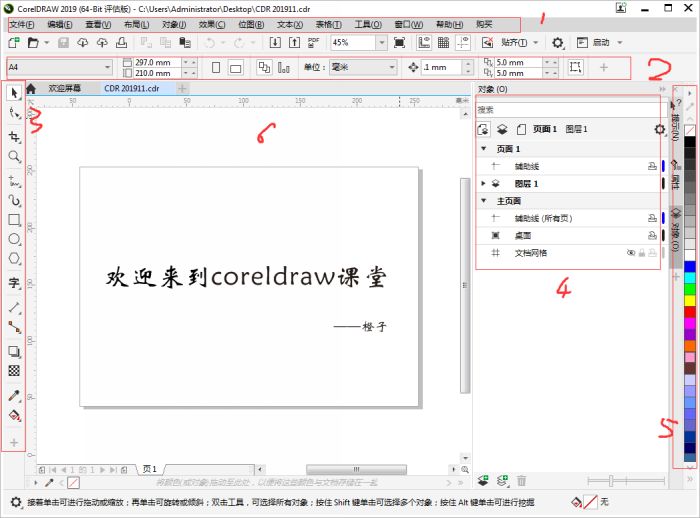Open the 45% zoom level dropdown
The width and height of the screenshot is (700, 518).
pyautogui.click(x=382, y=43)
